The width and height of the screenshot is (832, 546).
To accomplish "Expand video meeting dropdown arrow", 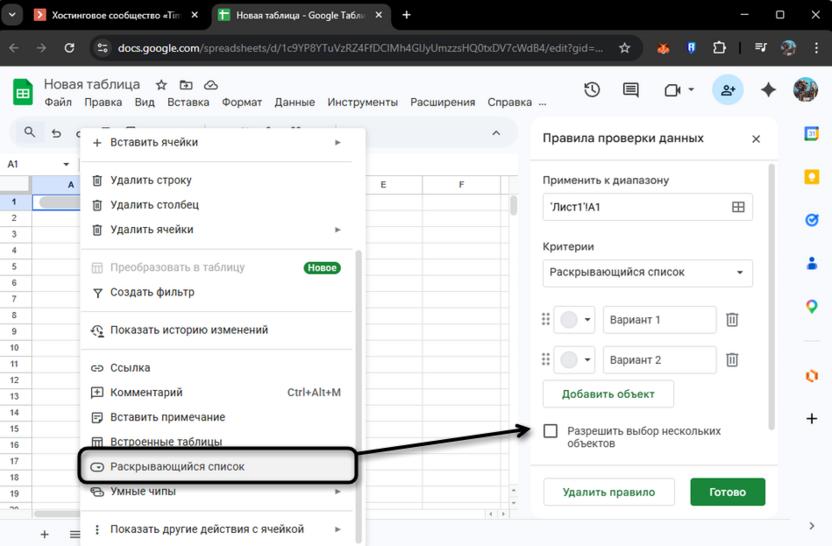I will click(691, 90).
